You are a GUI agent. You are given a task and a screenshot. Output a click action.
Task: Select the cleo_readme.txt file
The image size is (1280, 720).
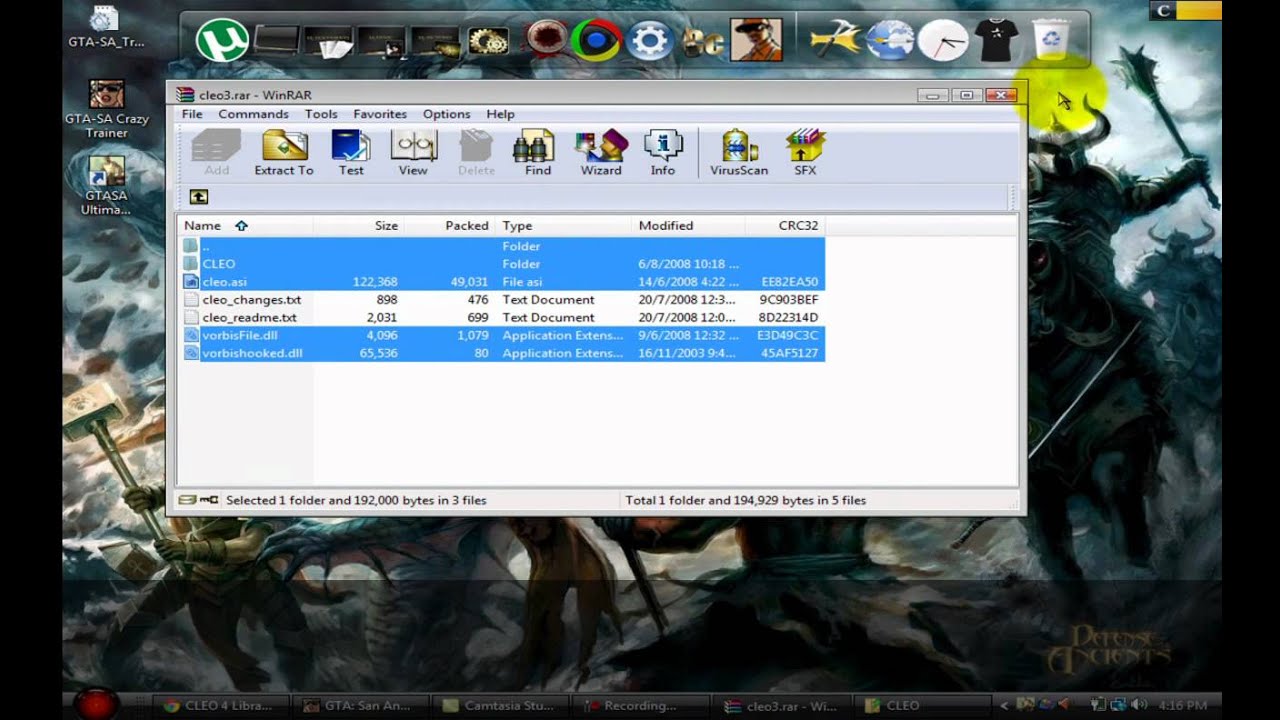click(x=503, y=318)
